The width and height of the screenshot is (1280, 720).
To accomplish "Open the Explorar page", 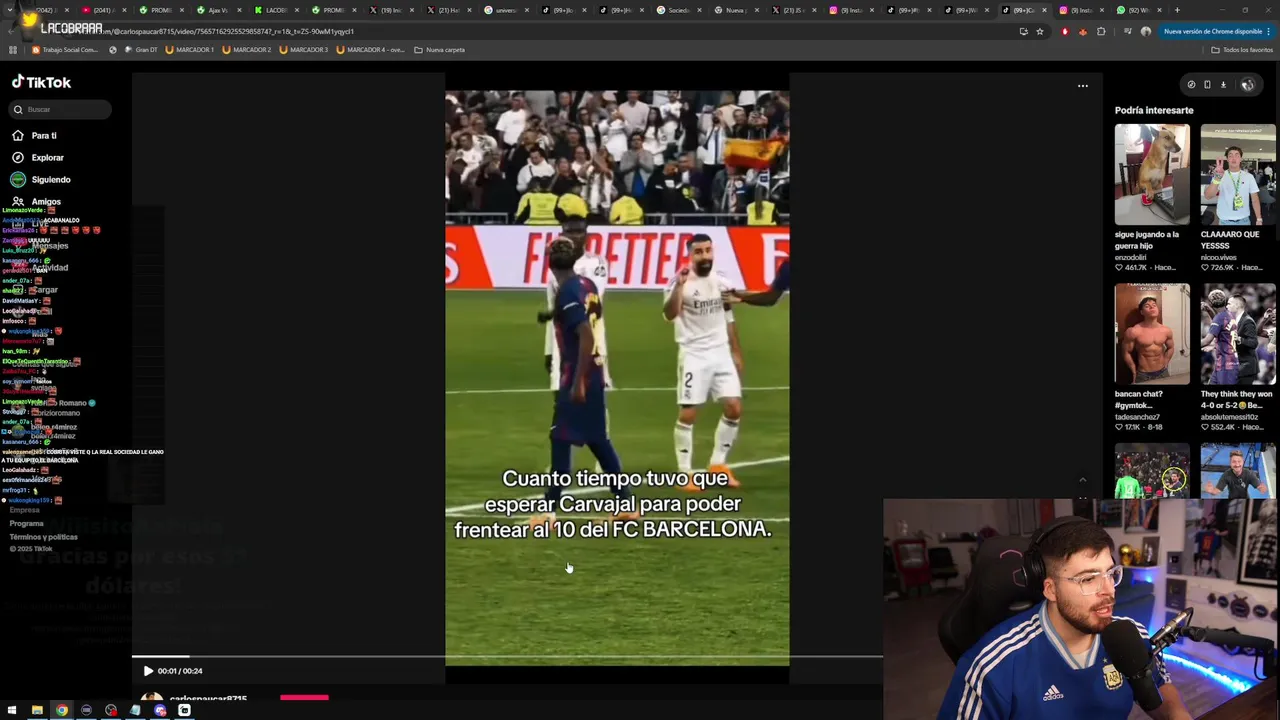I will click(47, 157).
